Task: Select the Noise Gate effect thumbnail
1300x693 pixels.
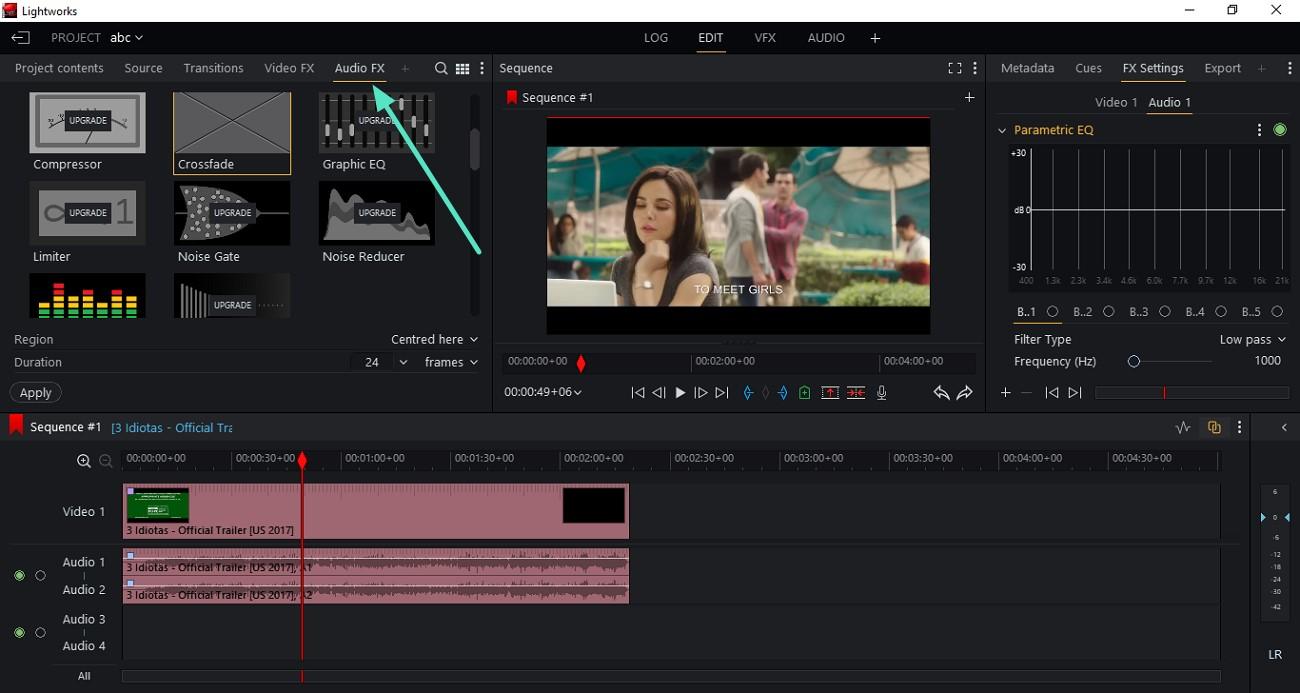Action: click(x=232, y=213)
